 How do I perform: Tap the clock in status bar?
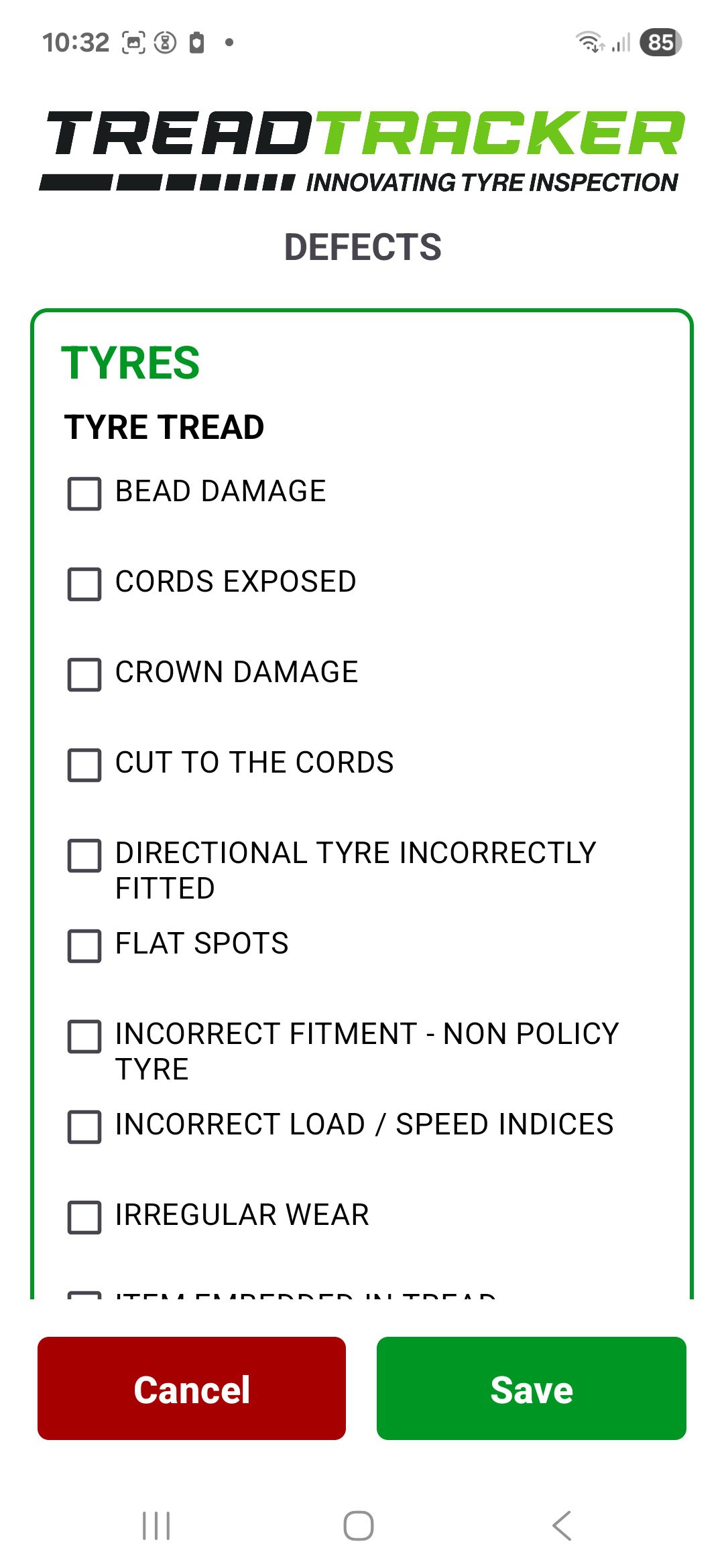75,42
